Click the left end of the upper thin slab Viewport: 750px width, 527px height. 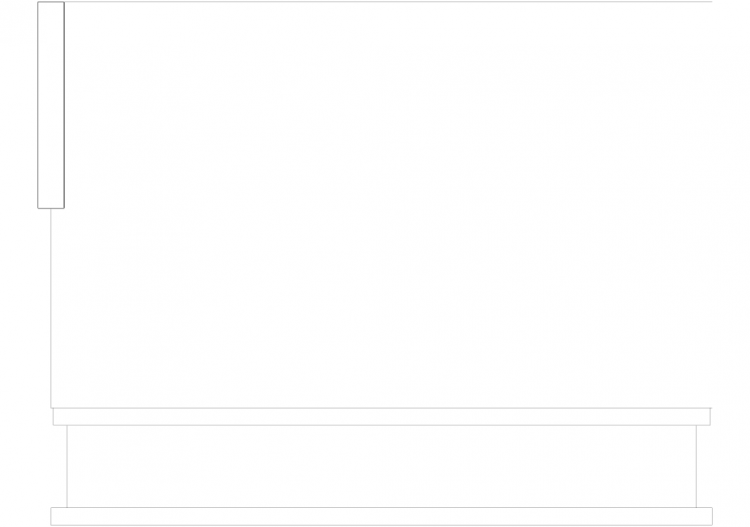coord(53,417)
